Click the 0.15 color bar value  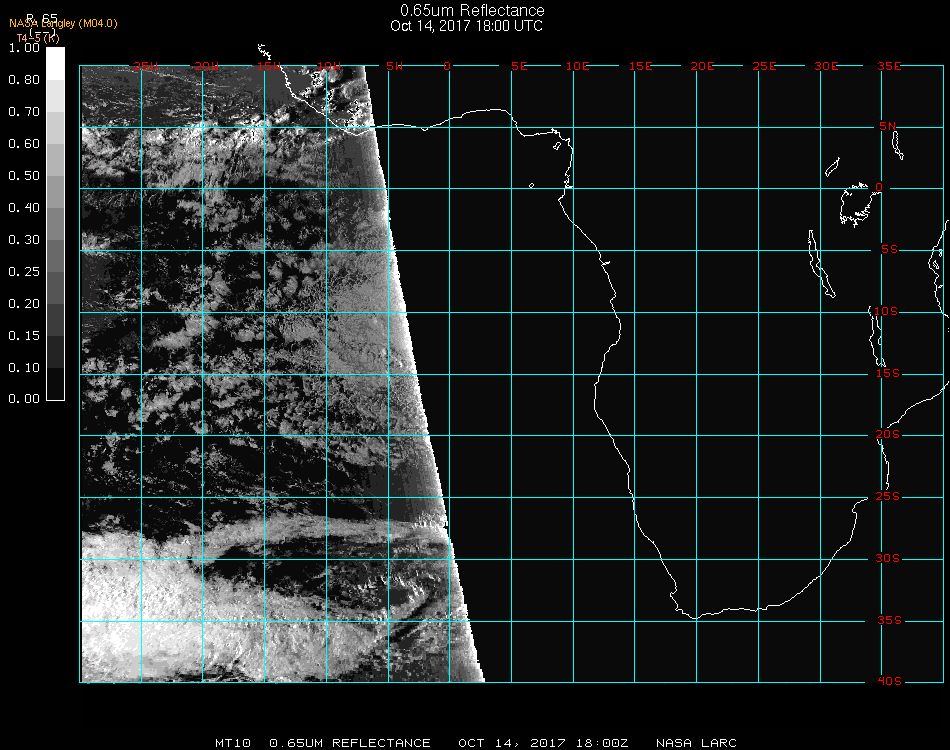point(24,336)
